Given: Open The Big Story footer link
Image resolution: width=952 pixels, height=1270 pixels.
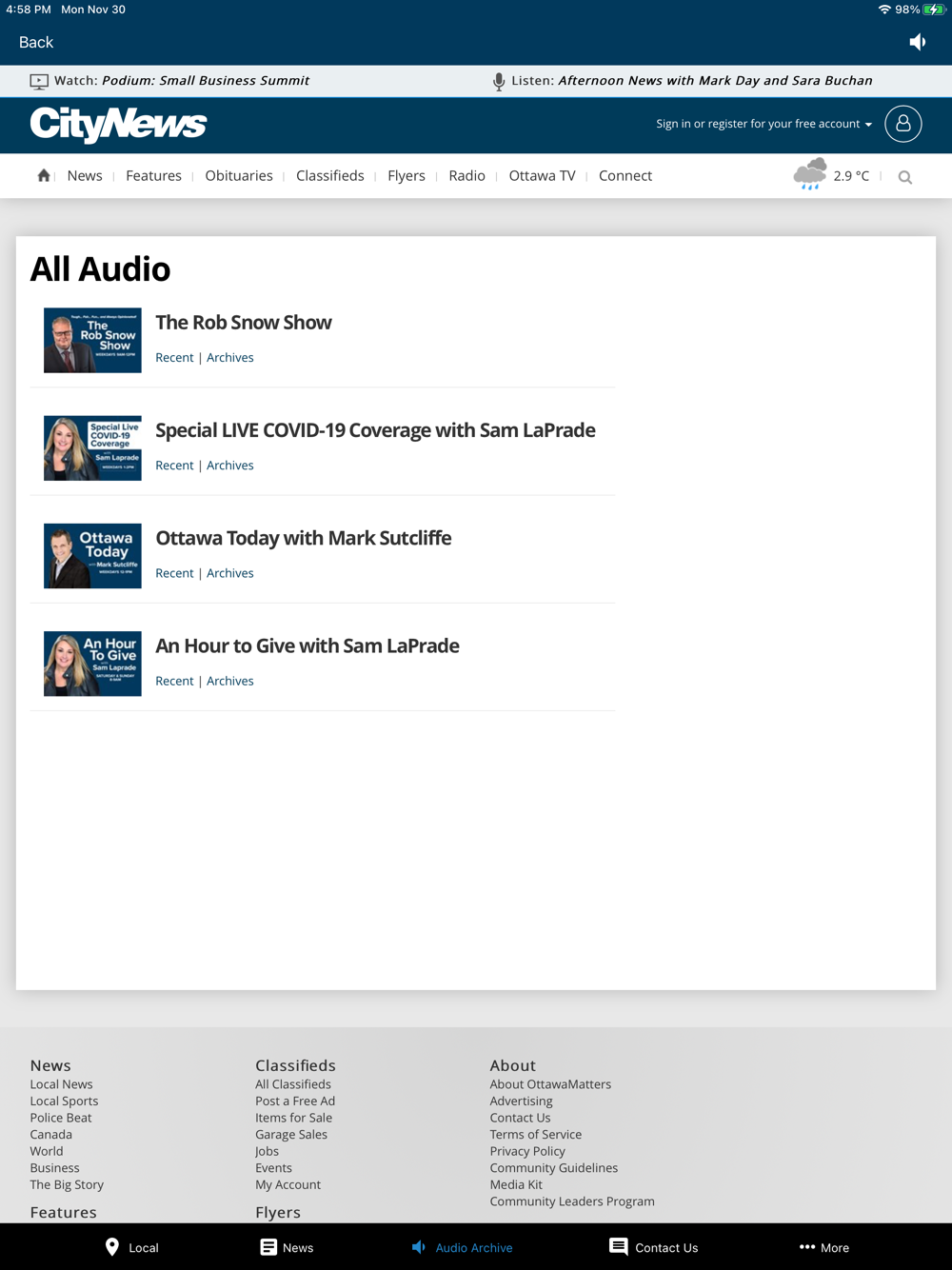Looking at the screenshot, I should [x=67, y=1185].
